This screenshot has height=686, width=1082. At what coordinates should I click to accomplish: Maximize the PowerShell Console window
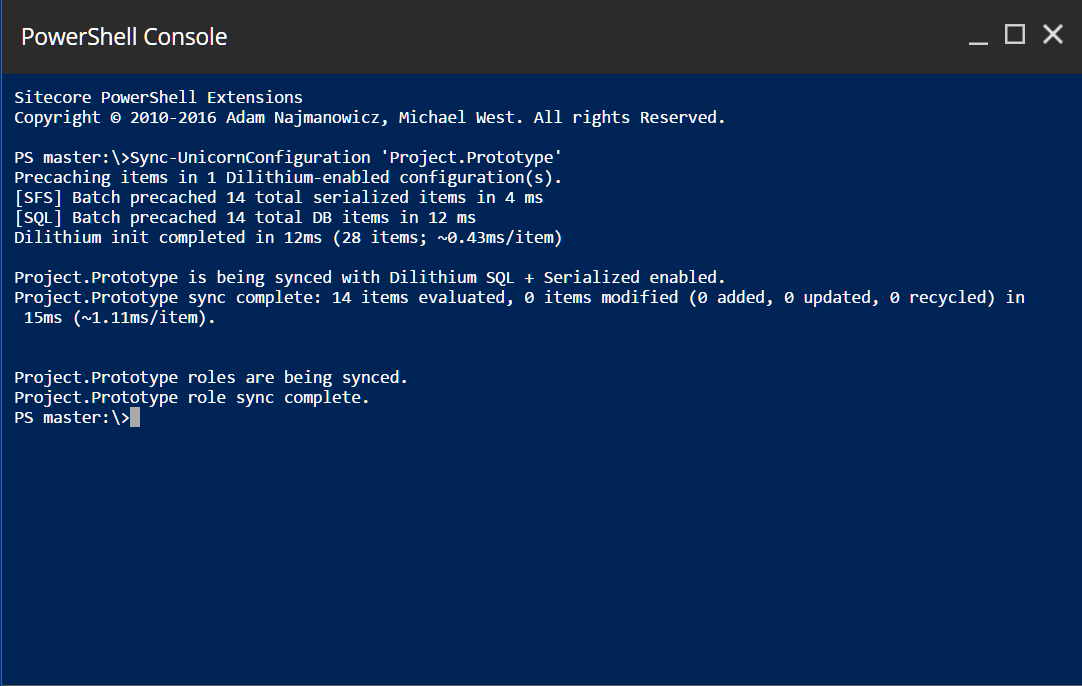tap(1015, 35)
